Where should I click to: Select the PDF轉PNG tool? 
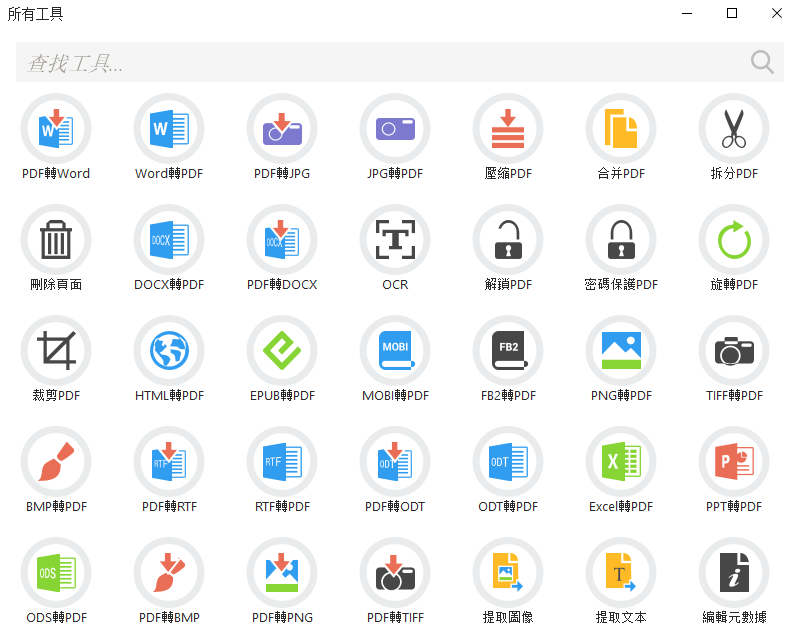coord(282,572)
